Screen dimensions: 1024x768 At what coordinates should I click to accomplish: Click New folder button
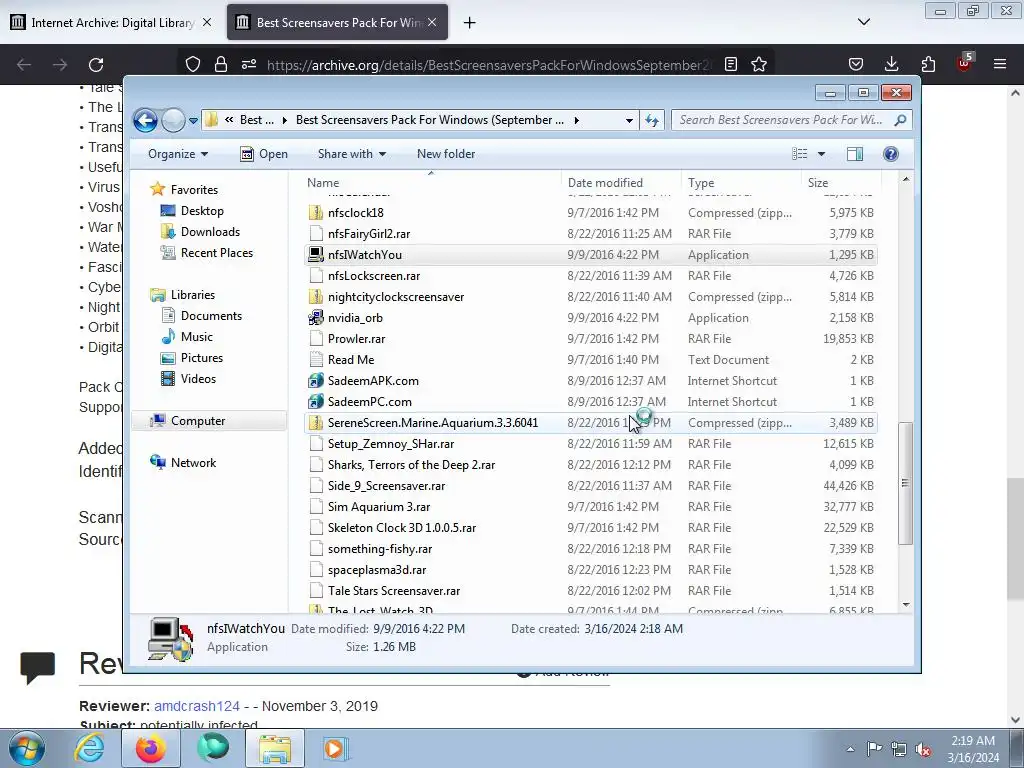point(446,154)
